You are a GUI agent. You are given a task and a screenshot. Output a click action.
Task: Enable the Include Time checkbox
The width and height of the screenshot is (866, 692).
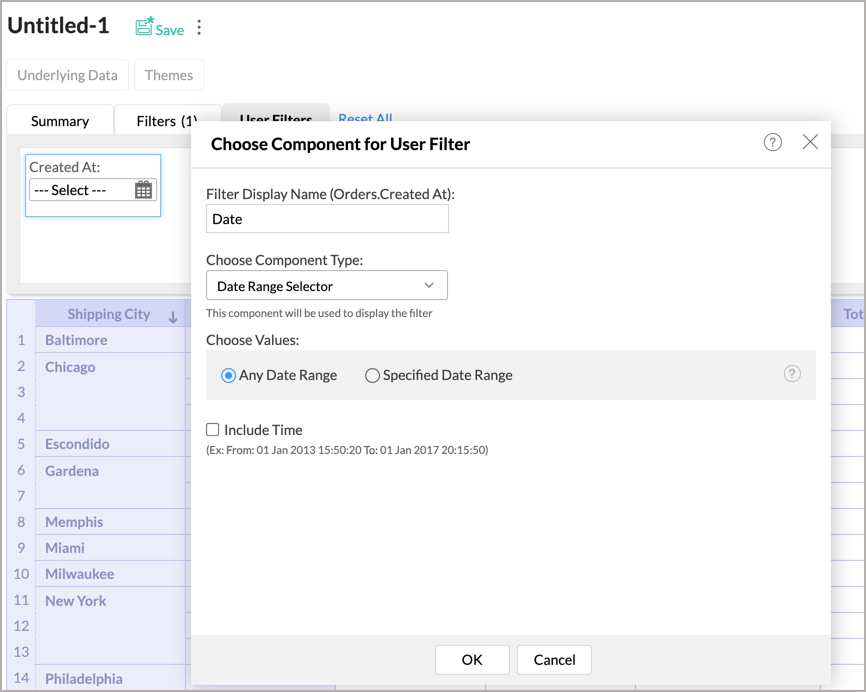tap(213, 430)
